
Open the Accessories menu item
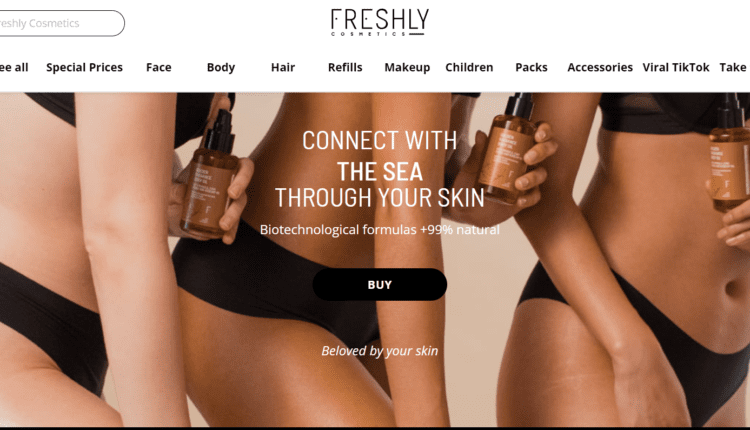pyautogui.click(x=600, y=67)
